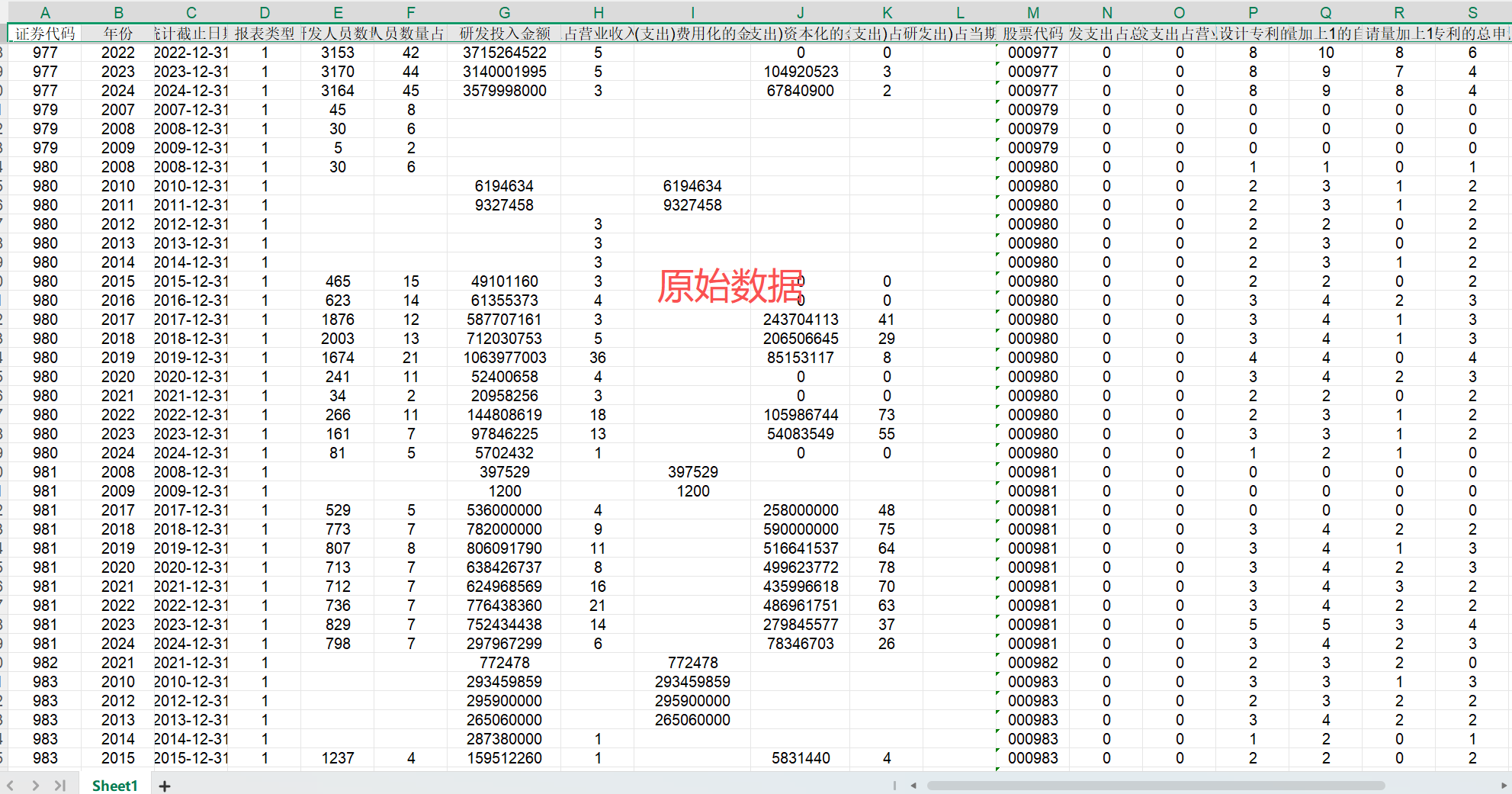Select the cell containing 752434438
Image resolution: width=1512 pixels, height=794 pixels.
pos(504,625)
